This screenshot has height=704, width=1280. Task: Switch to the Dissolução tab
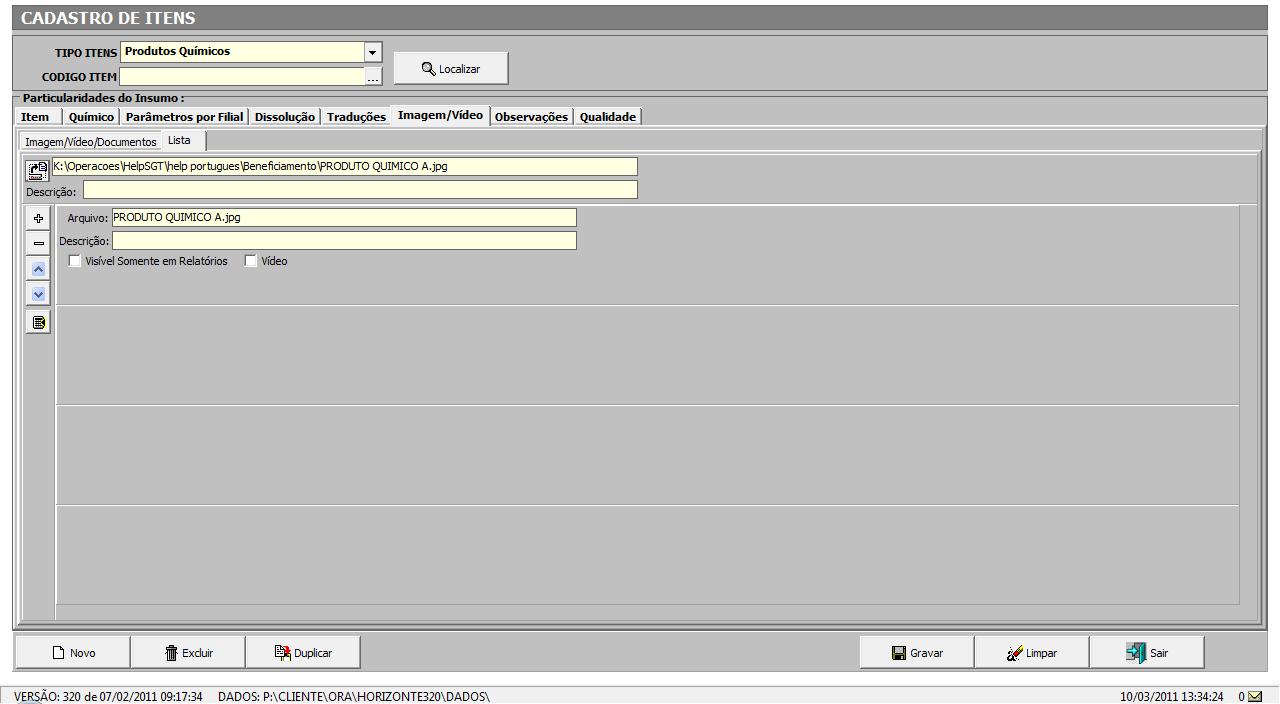(x=284, y=117)
